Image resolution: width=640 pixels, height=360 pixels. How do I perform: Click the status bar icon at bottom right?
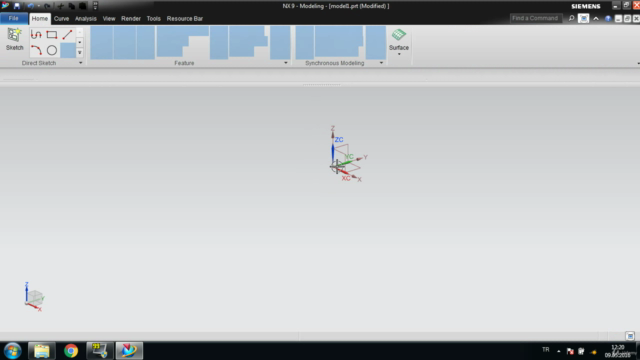630,336
